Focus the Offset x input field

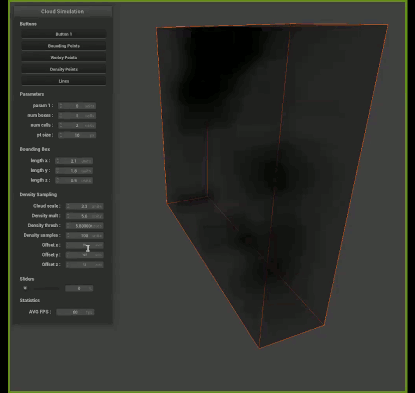coord(85,245)
